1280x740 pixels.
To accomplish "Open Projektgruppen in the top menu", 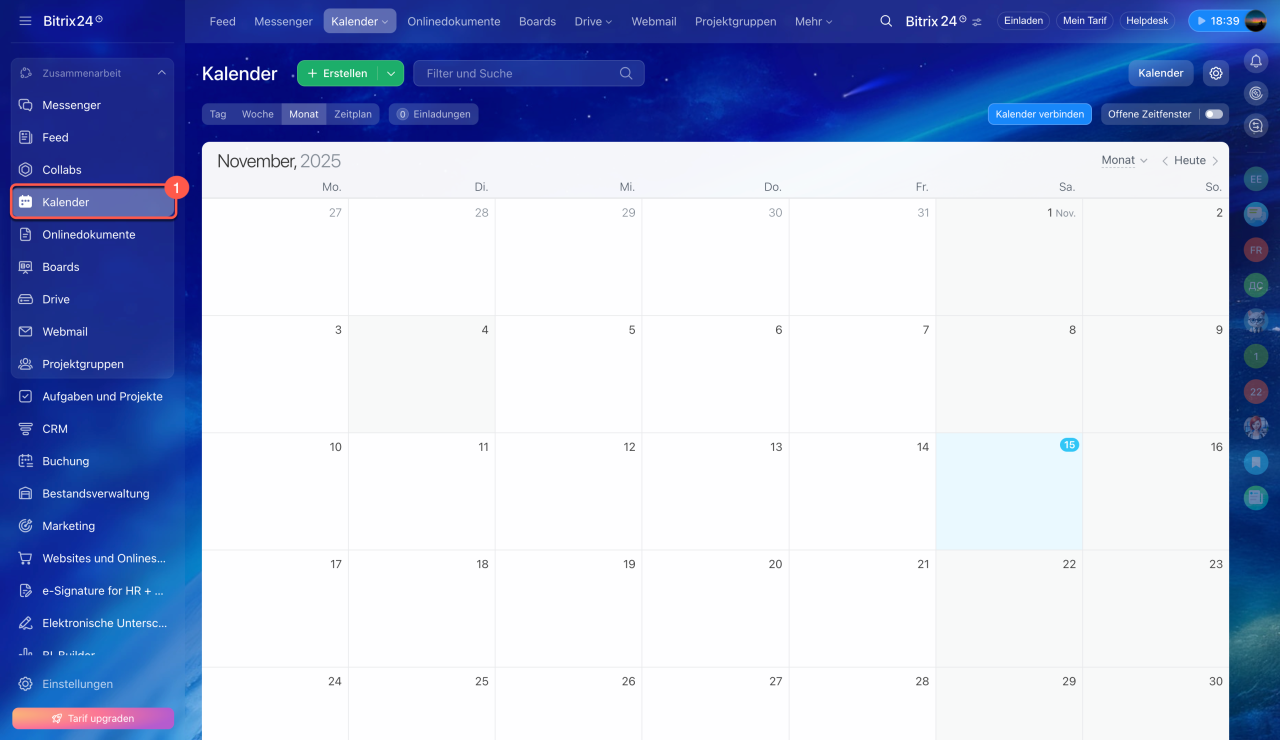I will pyautogui.click(x=736, y=21).
